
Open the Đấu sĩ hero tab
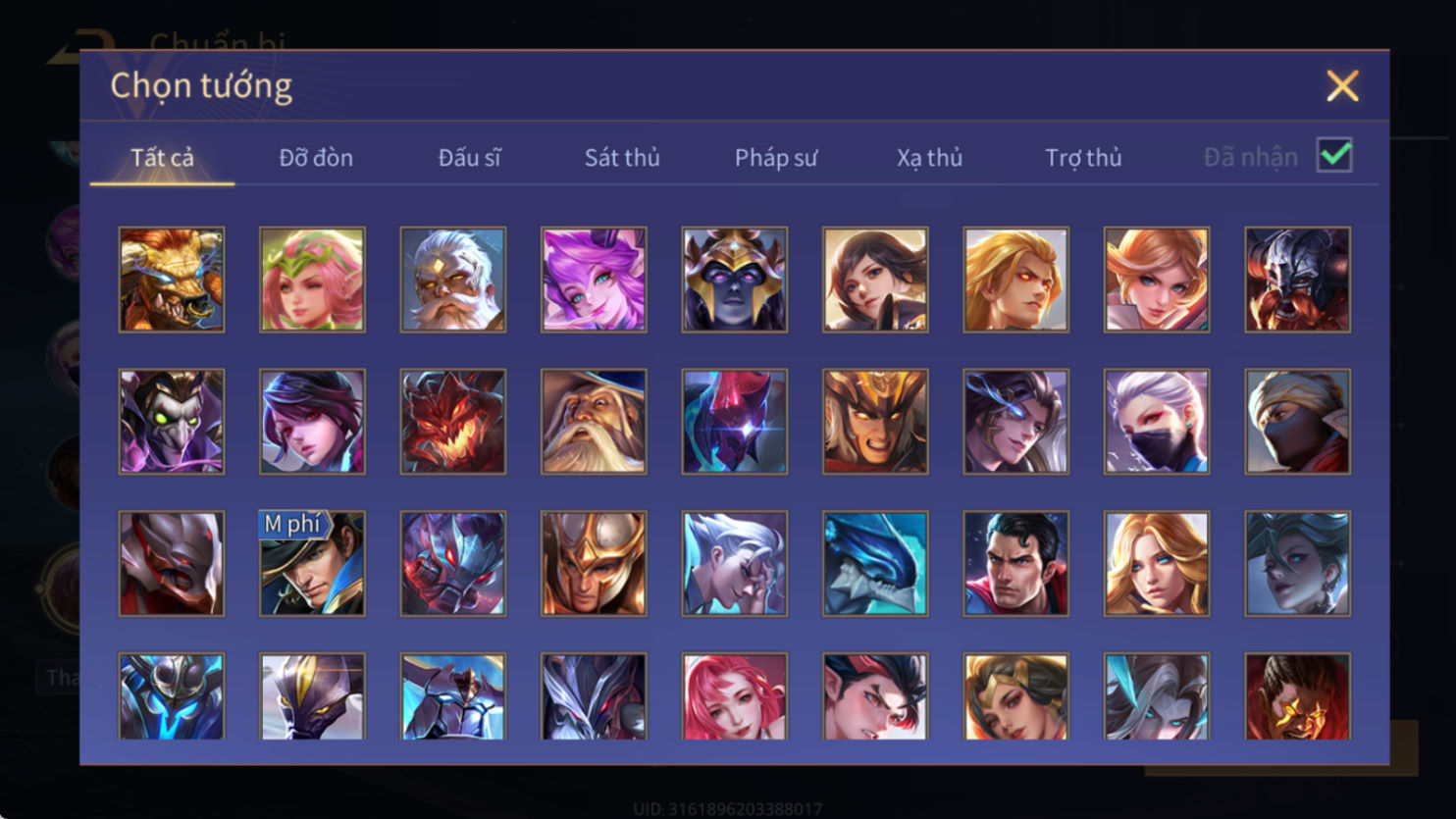[469, 157]
